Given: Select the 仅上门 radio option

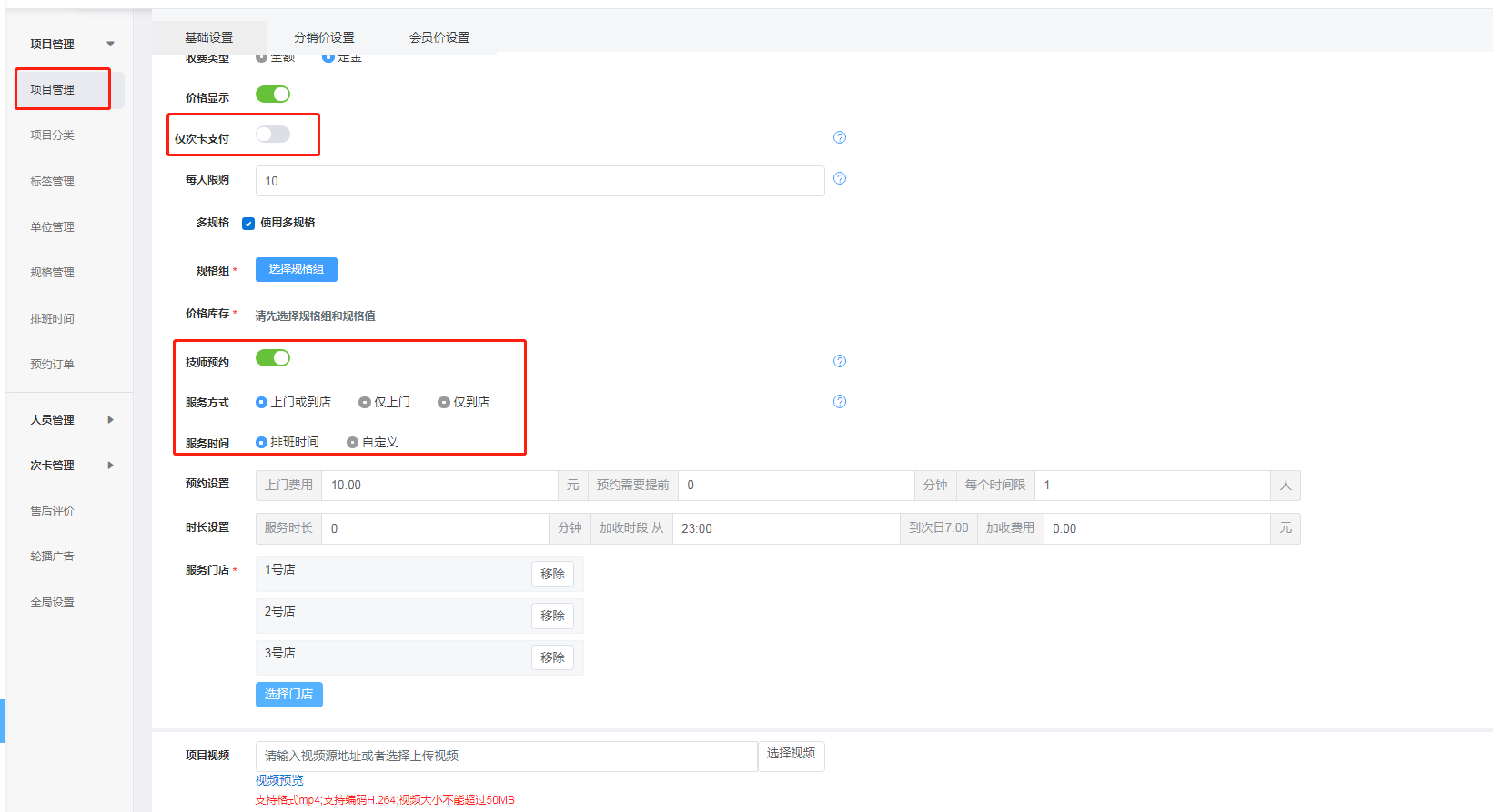Looking at the screenshot, I should (x=385, y=402).
